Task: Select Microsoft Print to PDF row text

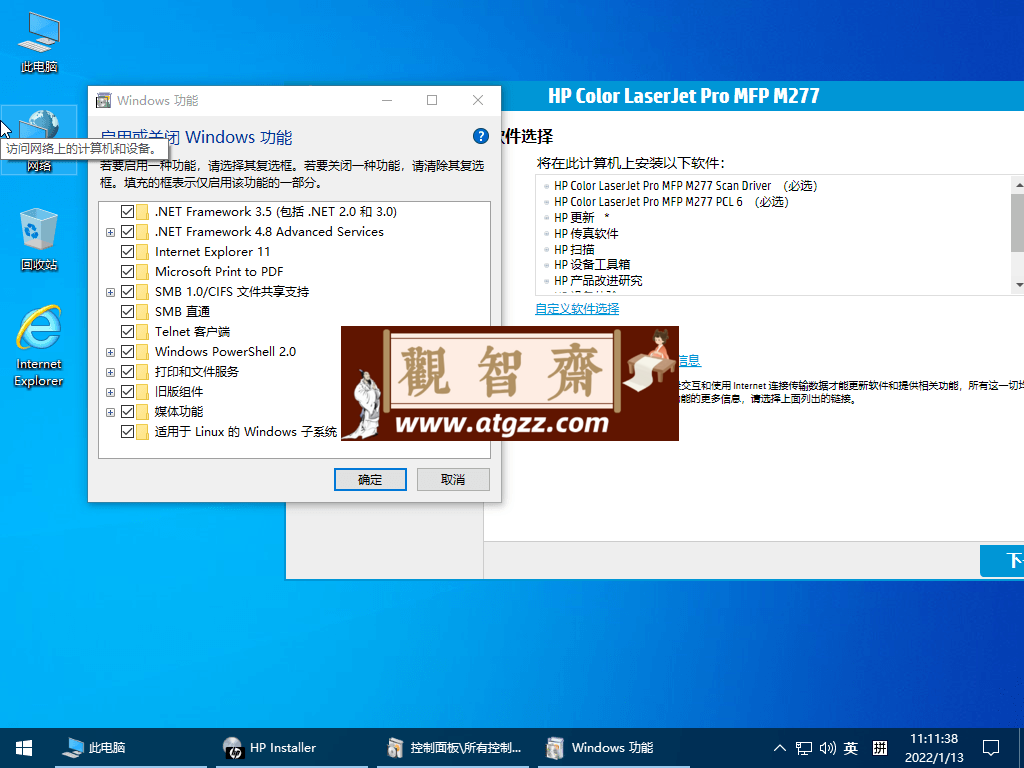Action: pos(219,272)
